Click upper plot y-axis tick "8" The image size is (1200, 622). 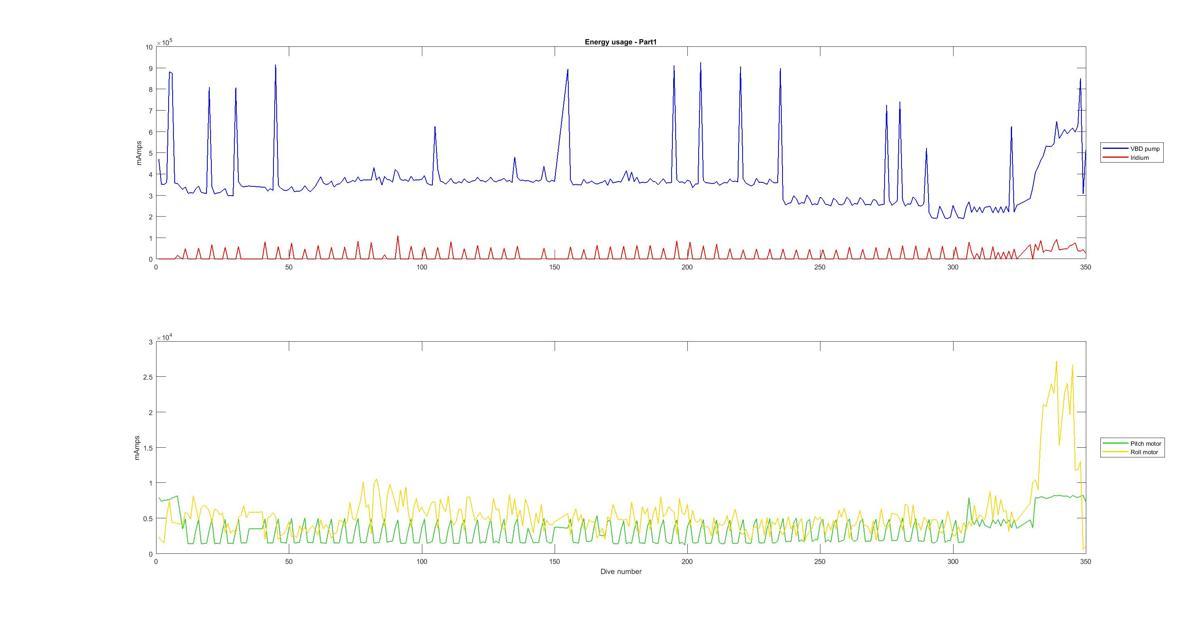(150, 90)
